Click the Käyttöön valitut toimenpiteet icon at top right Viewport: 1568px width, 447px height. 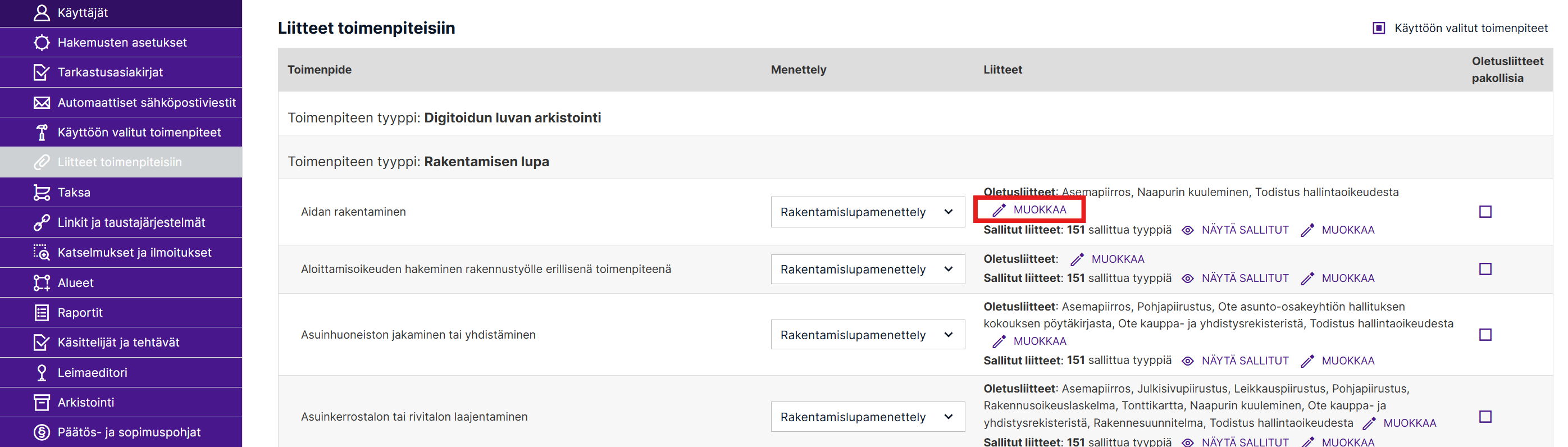1379,28
